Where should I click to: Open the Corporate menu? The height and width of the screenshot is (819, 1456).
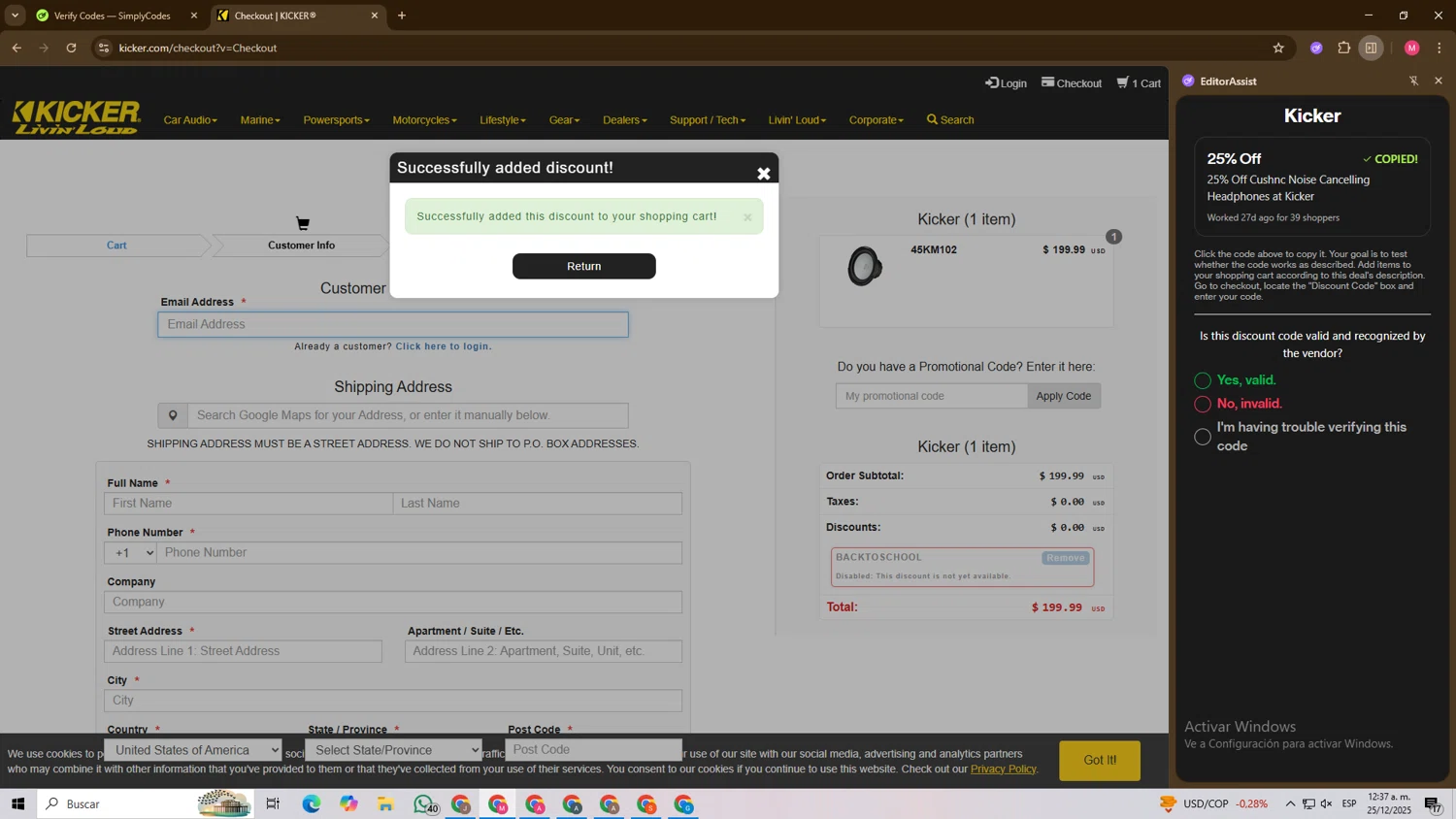pos(876,120)
